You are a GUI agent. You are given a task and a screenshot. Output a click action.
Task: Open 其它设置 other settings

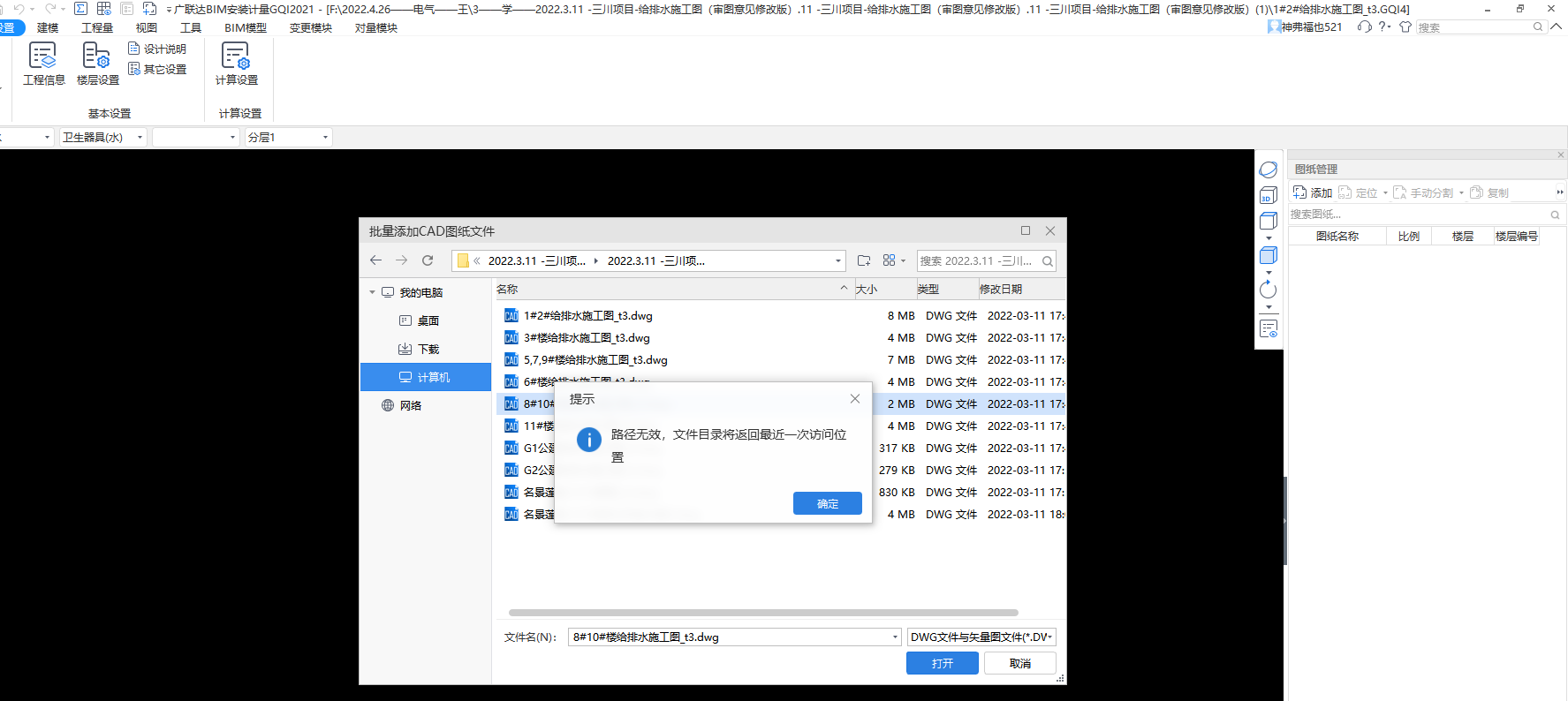pyautogui.click(x=157, y=69)
